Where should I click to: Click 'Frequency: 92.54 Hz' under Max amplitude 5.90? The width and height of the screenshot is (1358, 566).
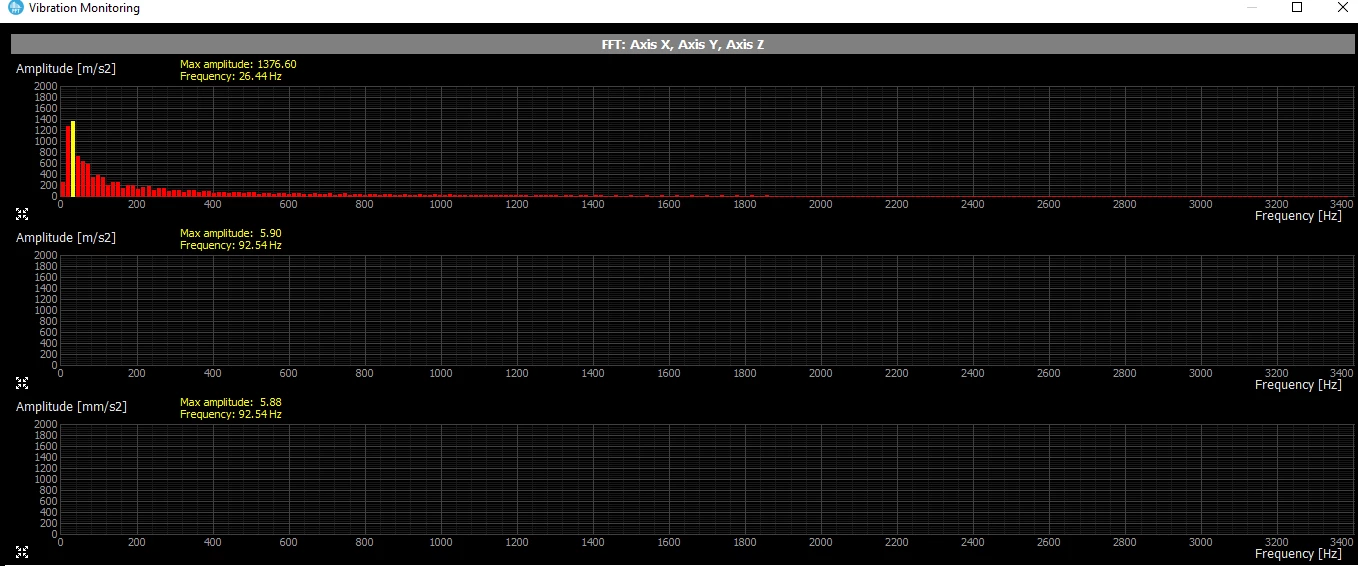click(x=230, y=245)
